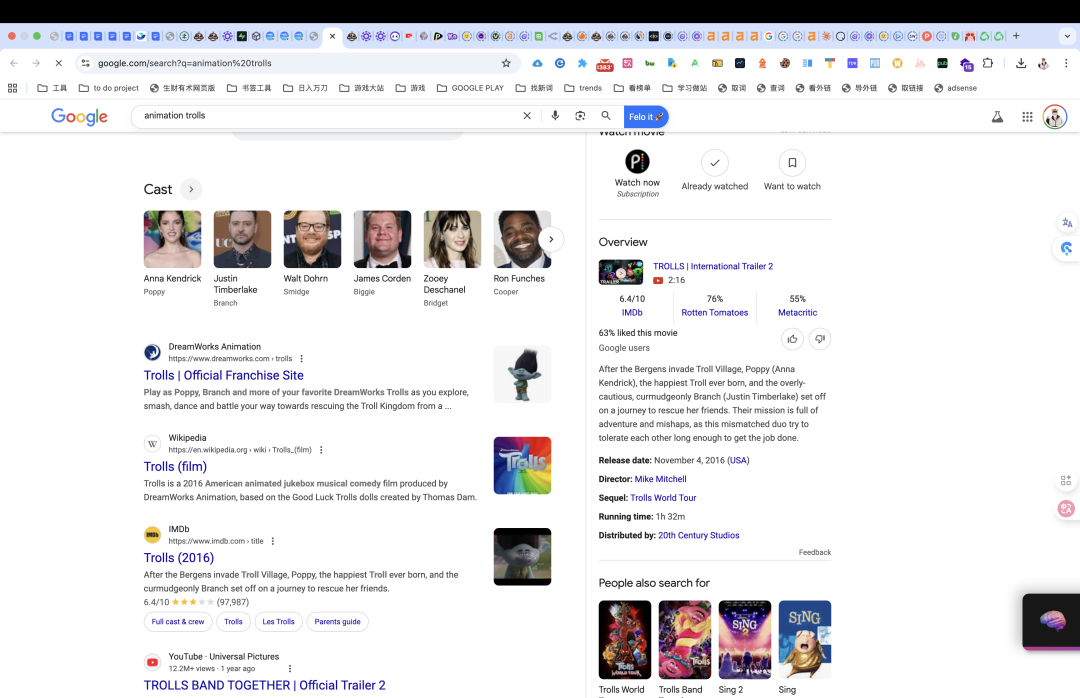Click the Full cast & crew chip
1080x698 pixels.
pyautogui.click(x=178, y=622)
